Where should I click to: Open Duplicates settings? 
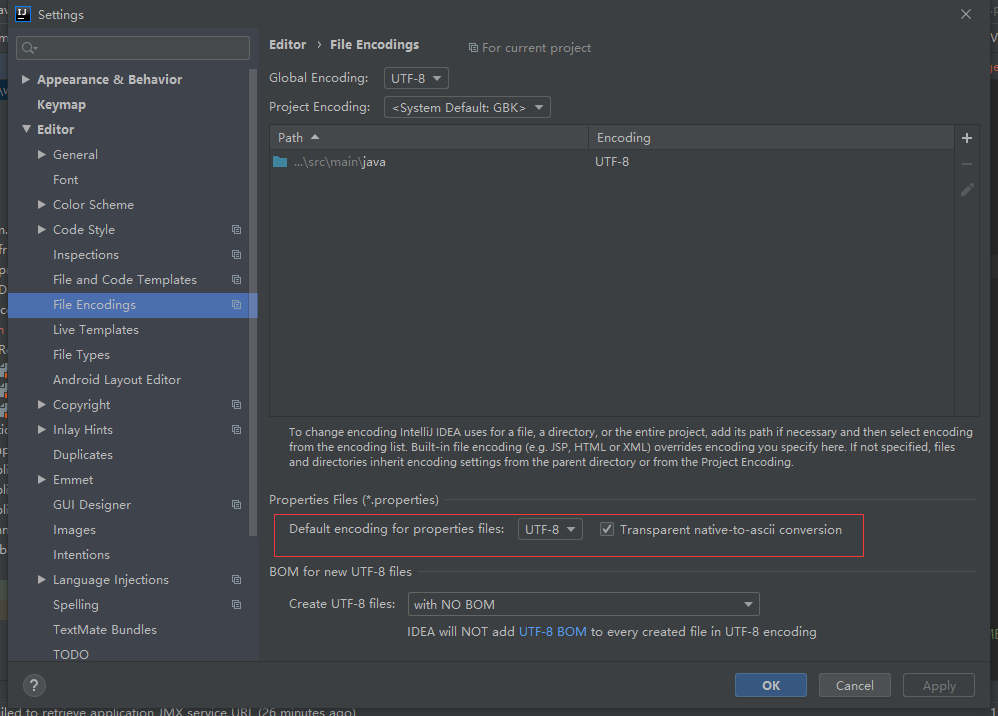pos(83,454)
